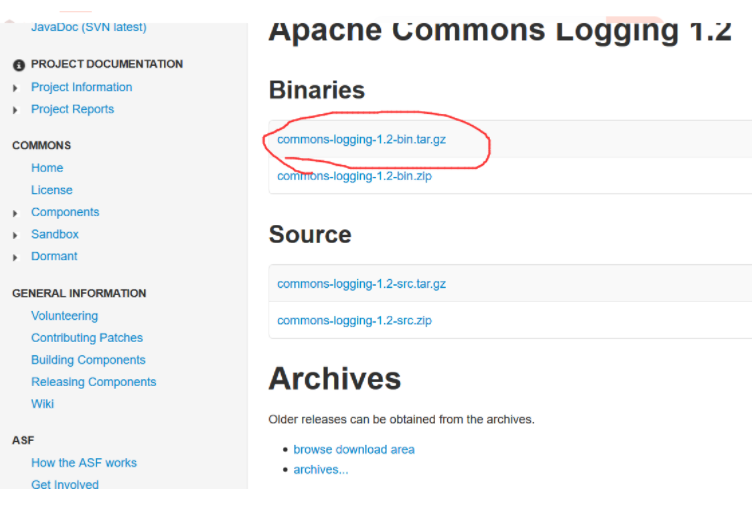Click the Archives heading

coord(335,378)
